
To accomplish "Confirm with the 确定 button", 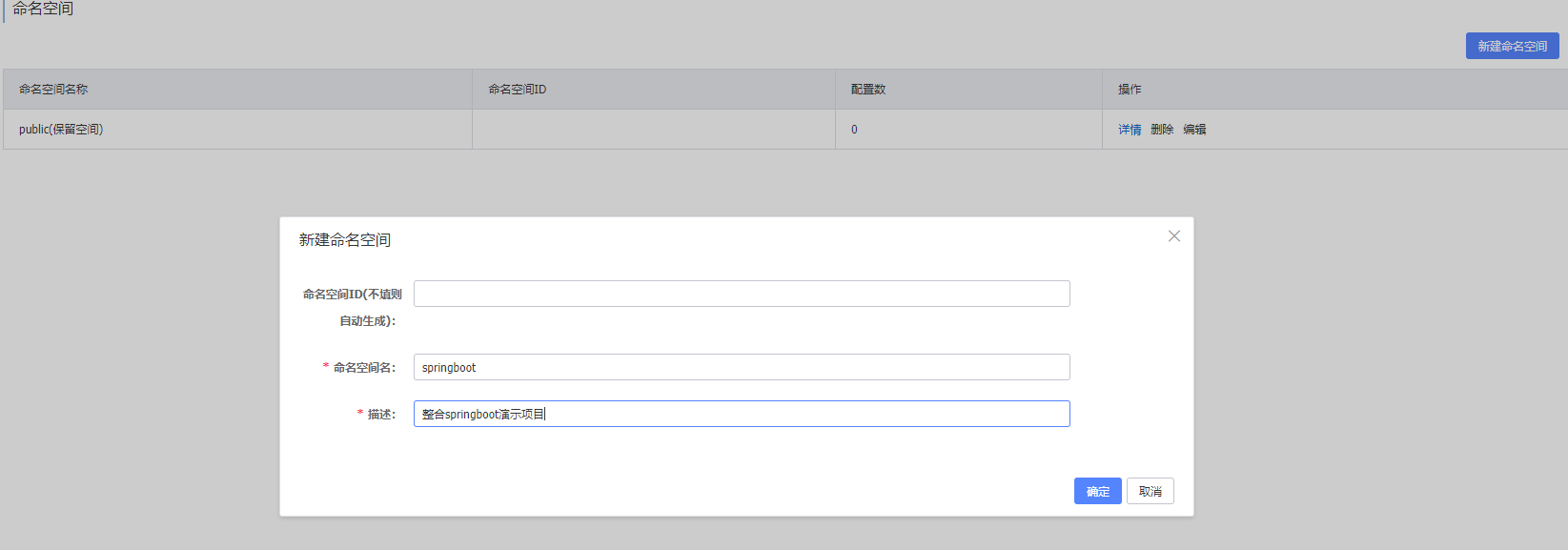I will pyautogui.click(x=1098, y=491).
